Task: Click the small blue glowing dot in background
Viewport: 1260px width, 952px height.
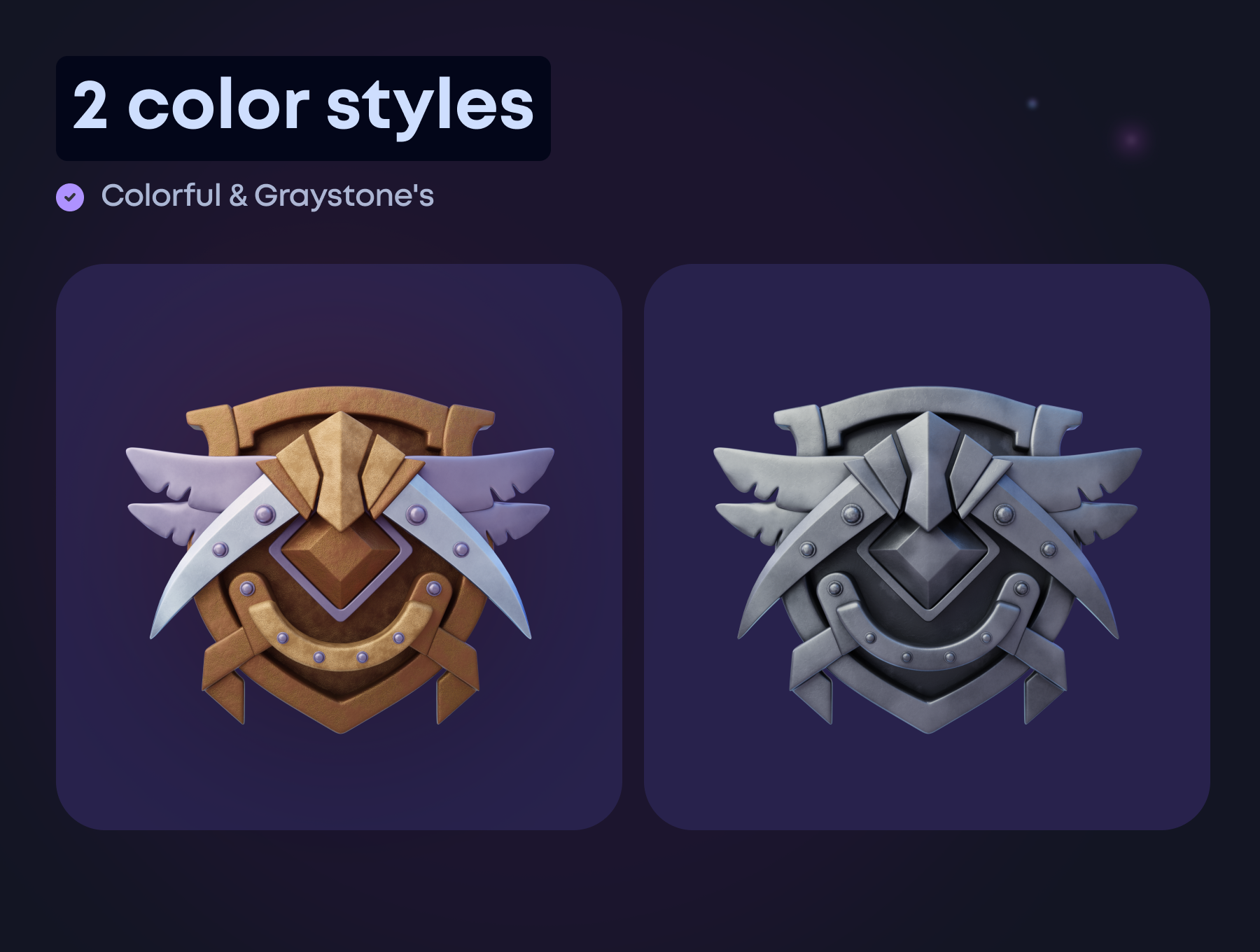Action: point(1032,104)
